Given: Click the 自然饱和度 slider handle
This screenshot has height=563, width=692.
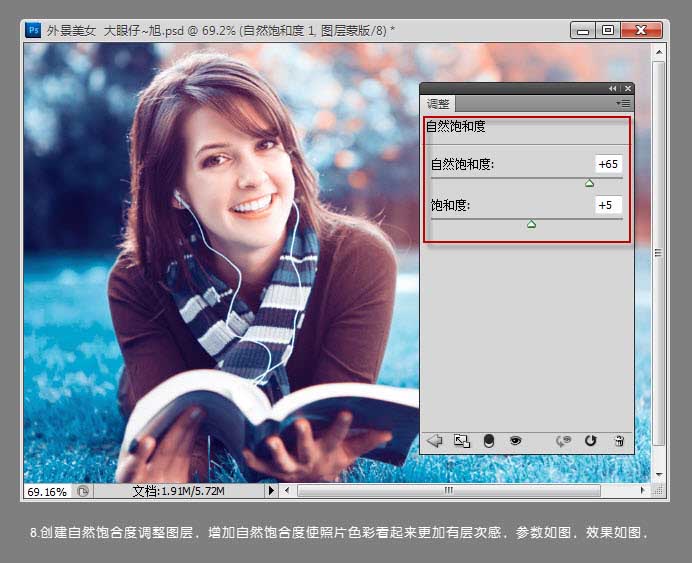Looking at the screenshot, I should coord(589,183).
